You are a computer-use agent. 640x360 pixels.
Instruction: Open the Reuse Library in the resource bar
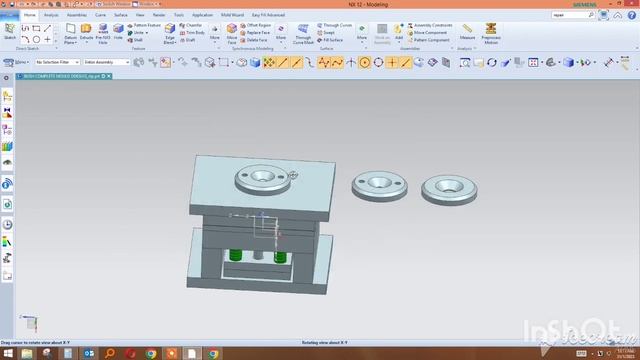pyautogui.click(x=7, y=147)
